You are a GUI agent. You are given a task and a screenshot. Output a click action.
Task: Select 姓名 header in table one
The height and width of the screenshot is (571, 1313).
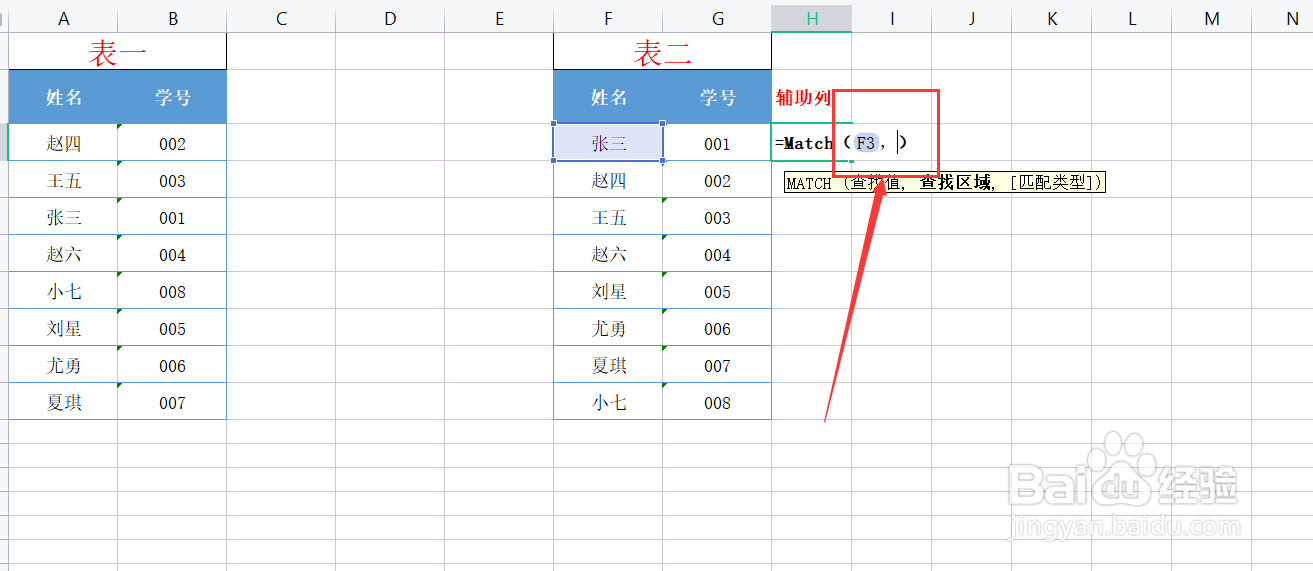point(64,97)
